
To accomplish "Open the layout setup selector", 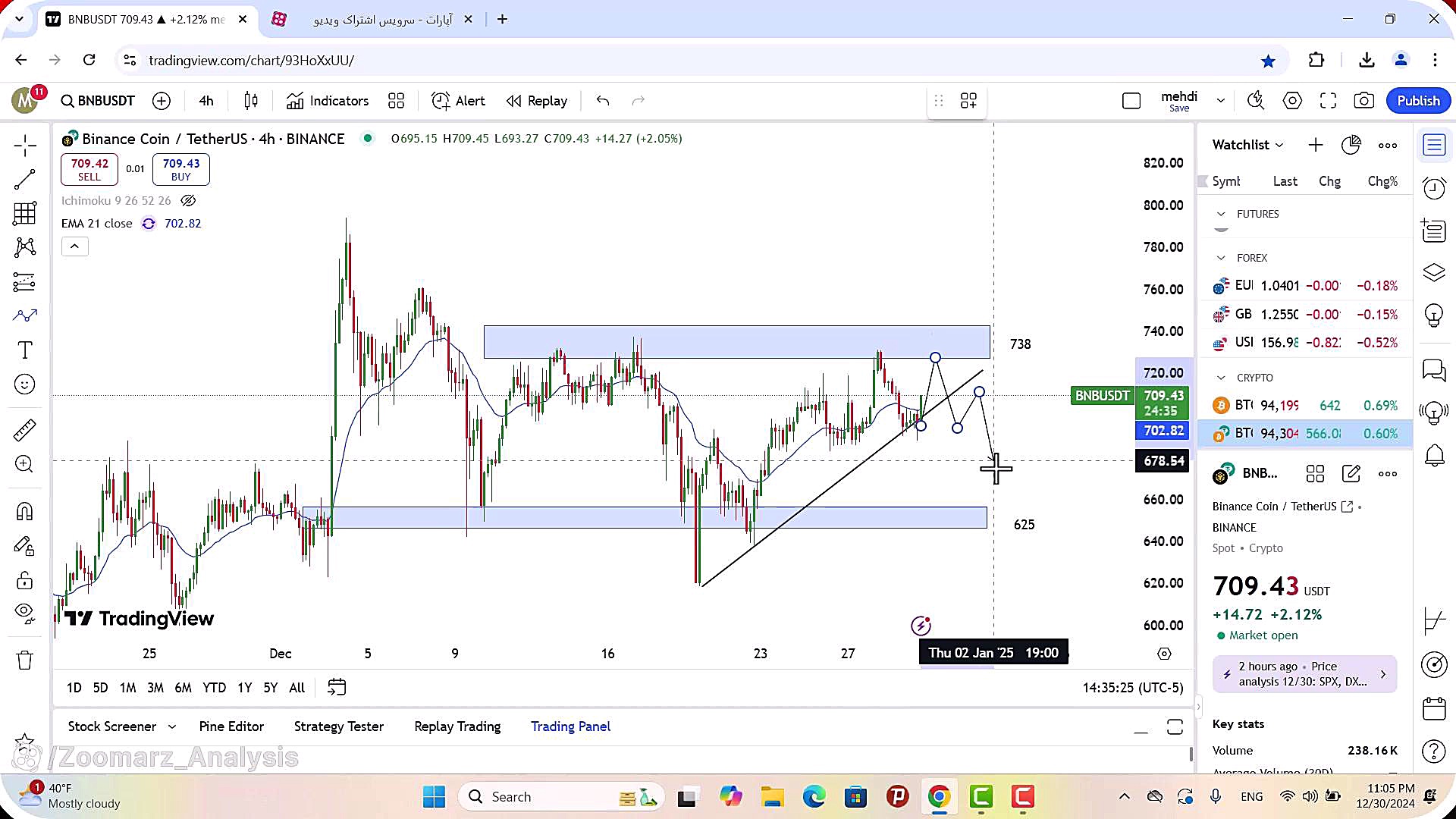I will pos(1131,101).
